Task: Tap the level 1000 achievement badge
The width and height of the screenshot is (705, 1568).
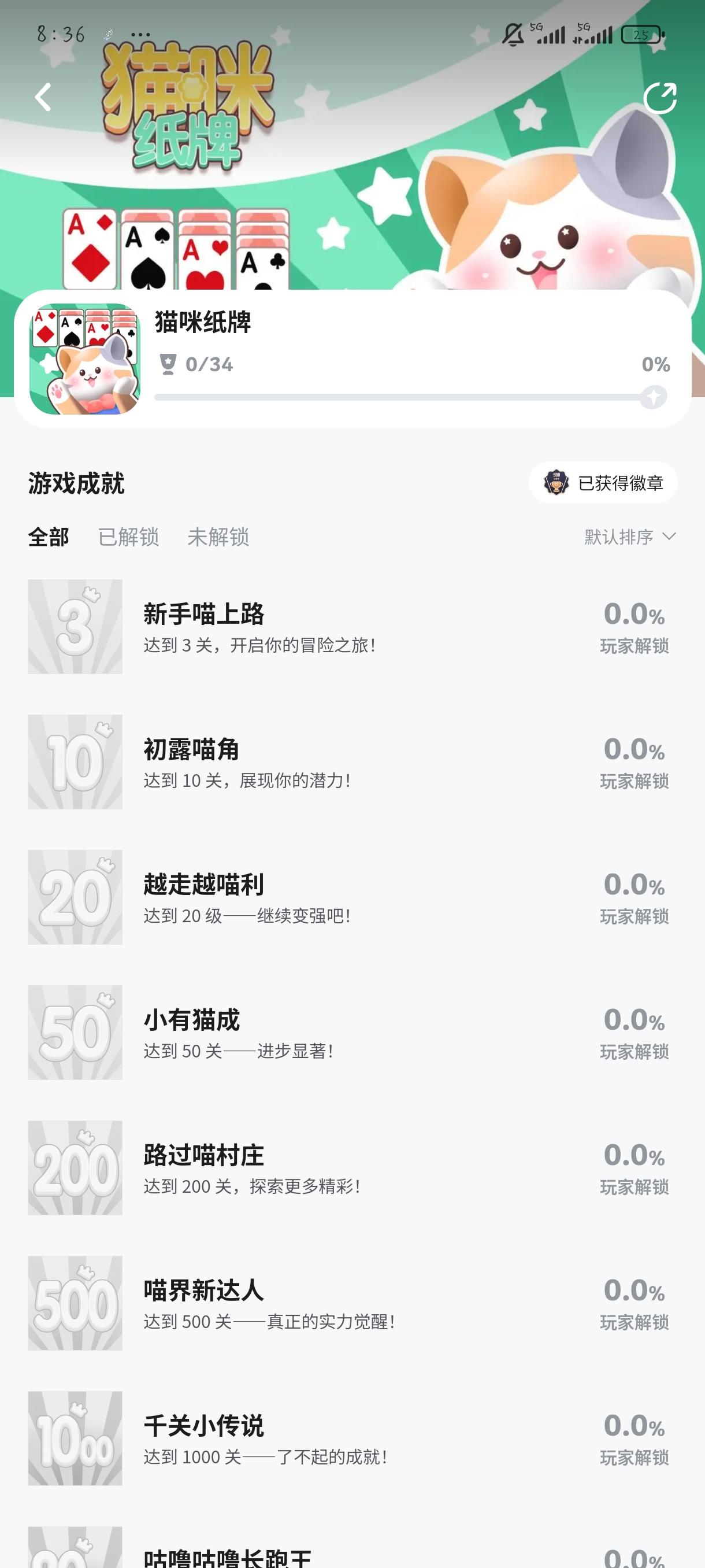Action: pyautogui.click(x=75, y=1438)
